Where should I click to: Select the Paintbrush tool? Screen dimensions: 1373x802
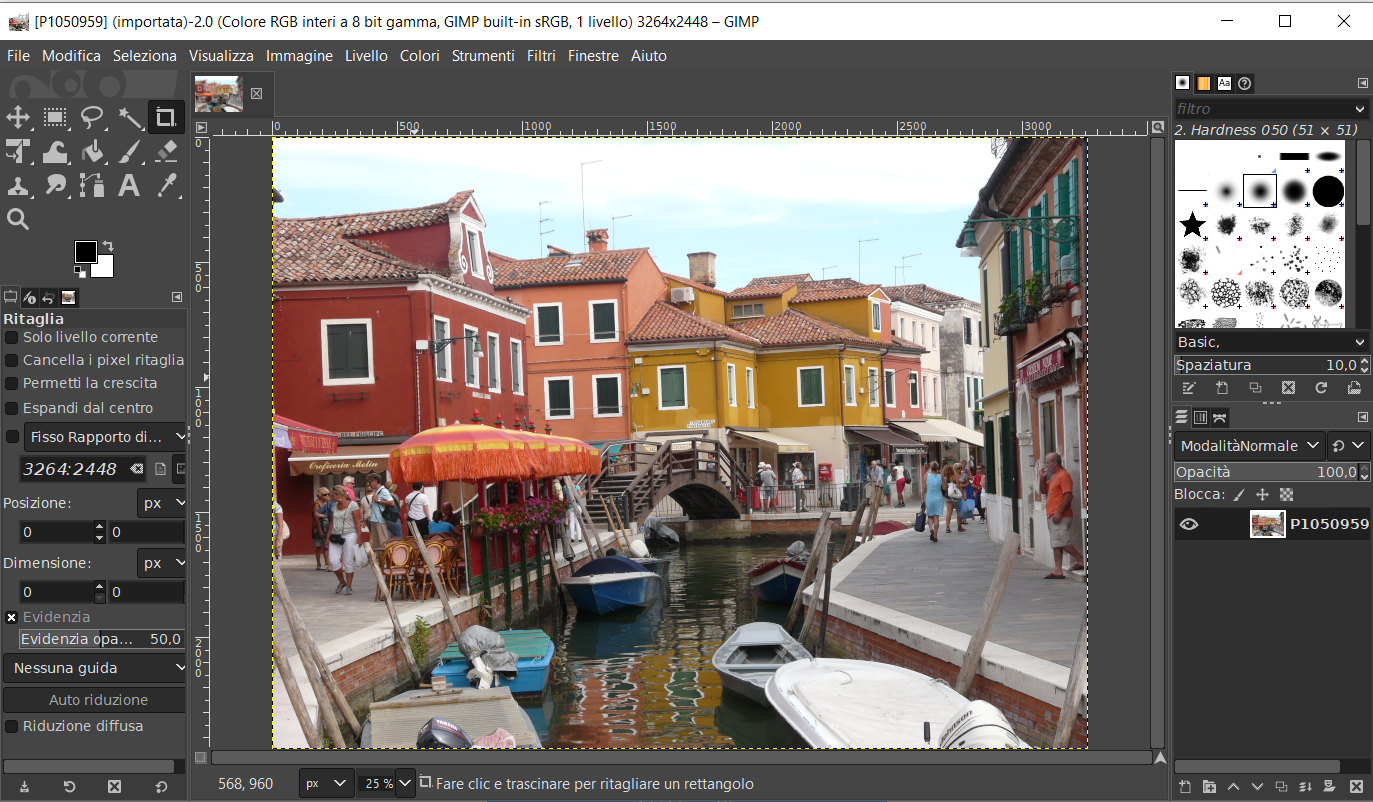click(x=130, y=151)
